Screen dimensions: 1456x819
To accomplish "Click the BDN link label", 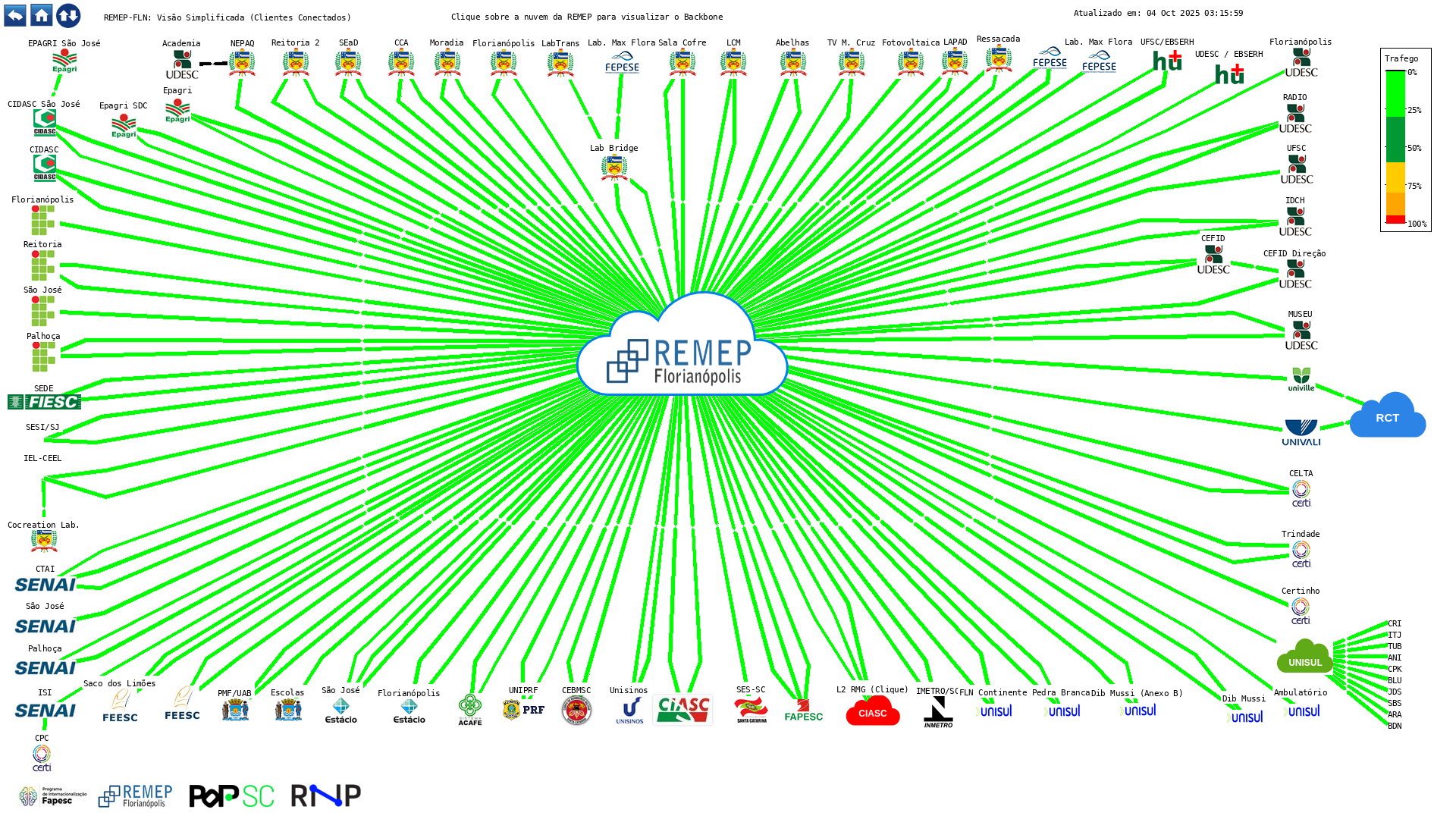I will [x=1395, y=726].
